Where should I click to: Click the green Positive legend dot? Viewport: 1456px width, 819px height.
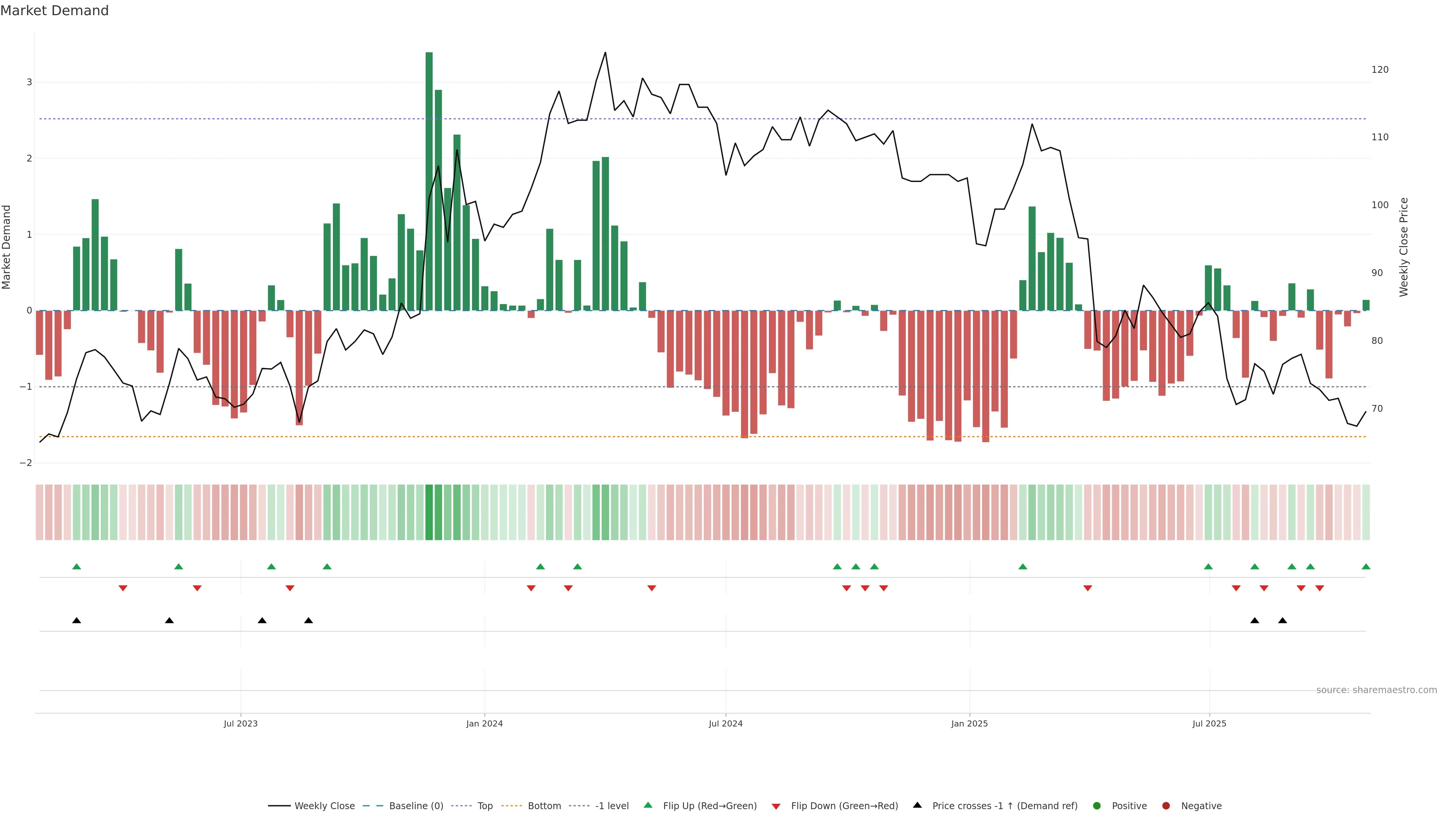(x=1097, y=805)
